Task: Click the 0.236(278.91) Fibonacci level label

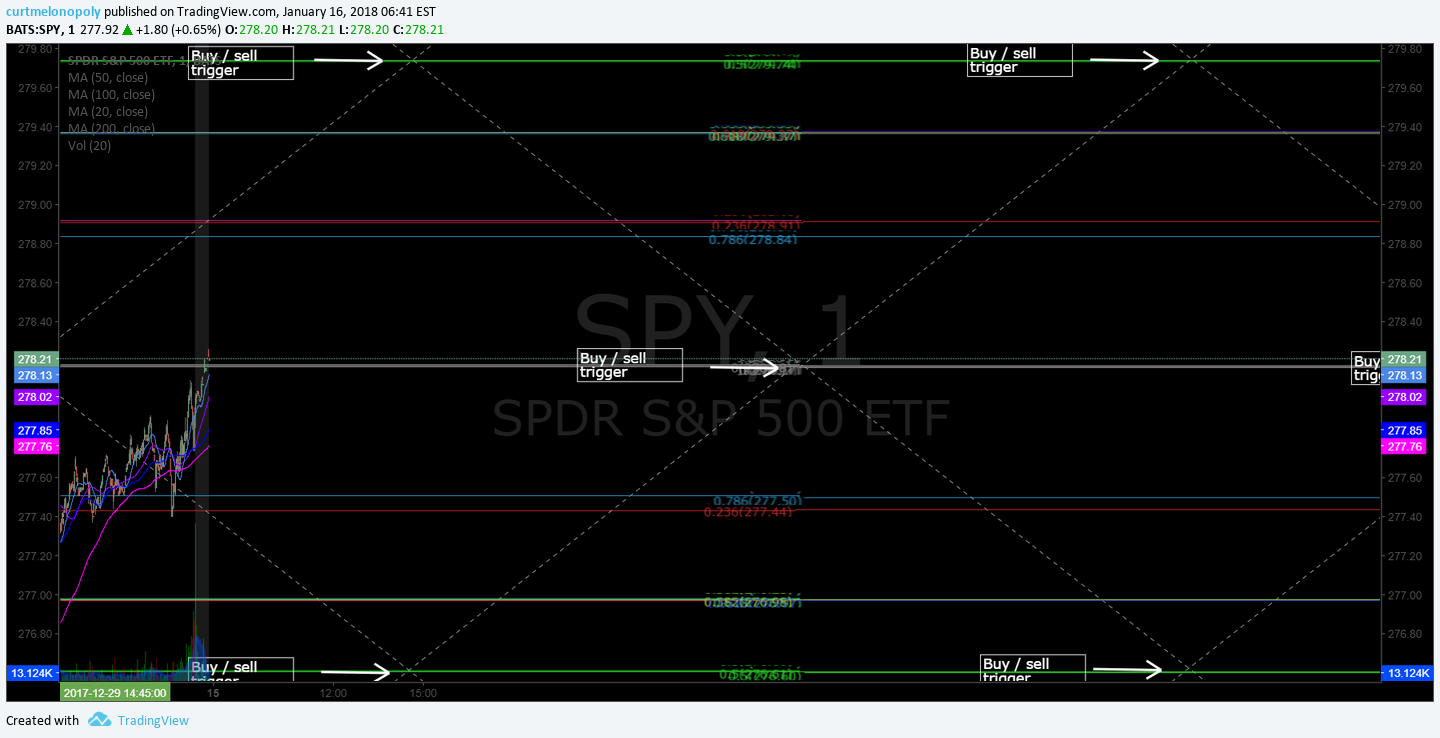Action: [758, 226]
